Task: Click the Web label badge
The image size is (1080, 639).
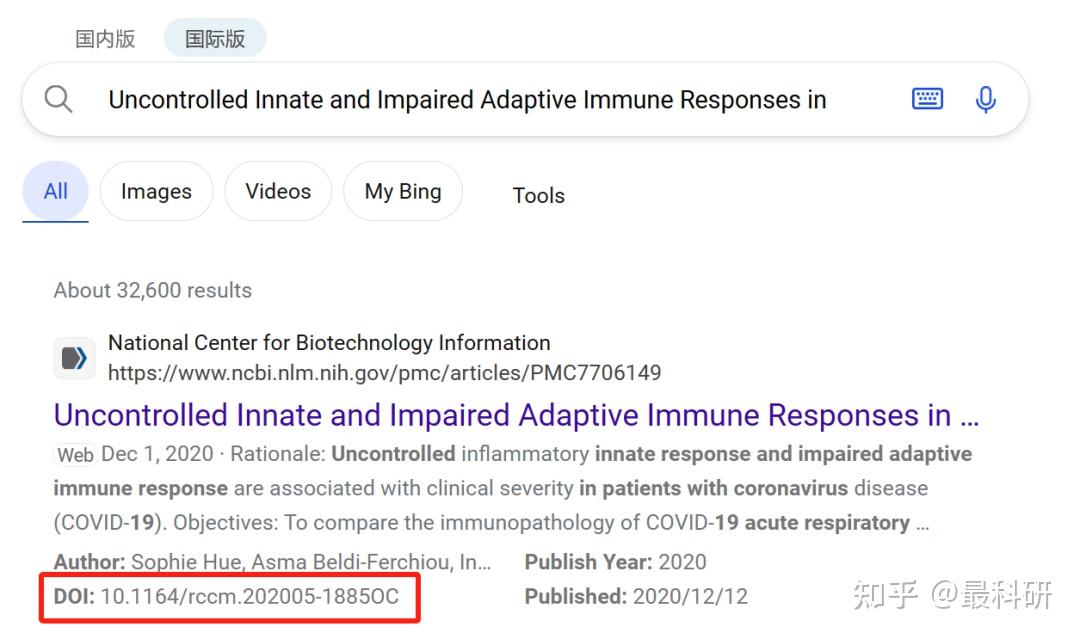Action: (75, 455)
